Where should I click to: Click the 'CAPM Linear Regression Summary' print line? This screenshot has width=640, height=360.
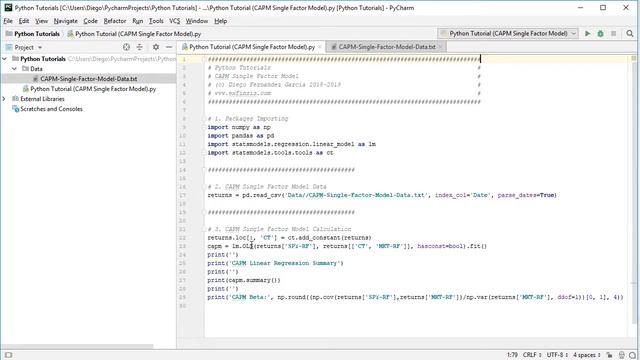(x=275, y=263)
